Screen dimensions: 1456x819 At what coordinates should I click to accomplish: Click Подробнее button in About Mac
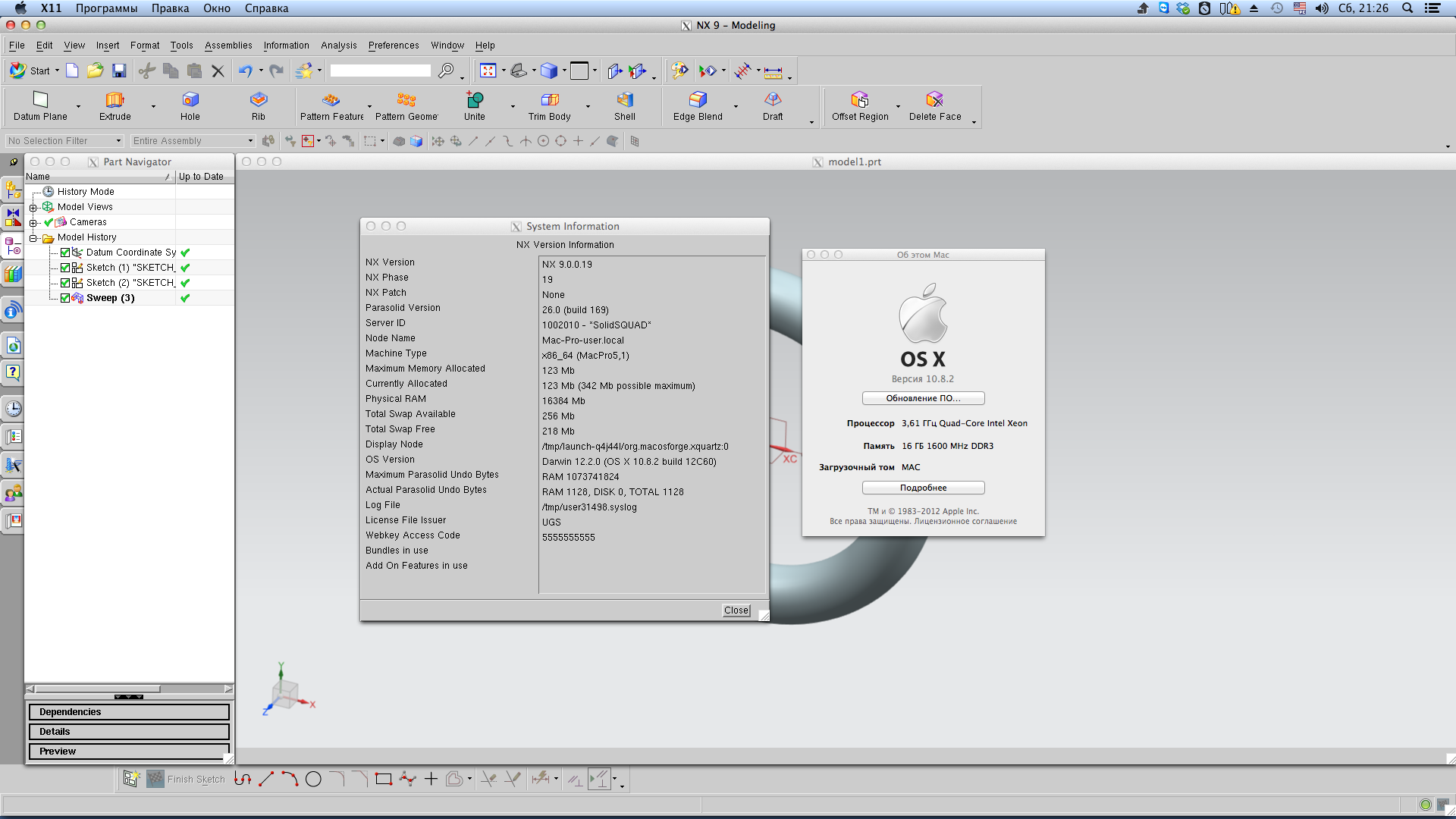coord(923,488)
